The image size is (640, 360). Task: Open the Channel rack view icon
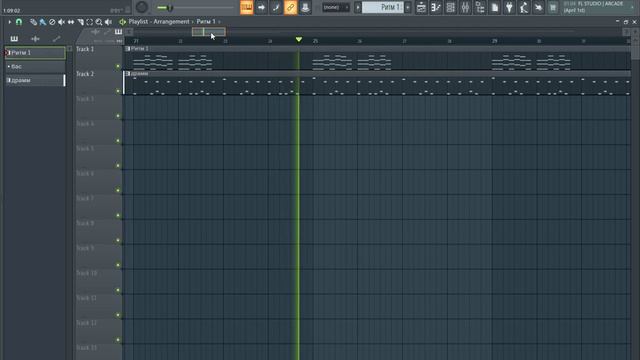click(451, 7)
